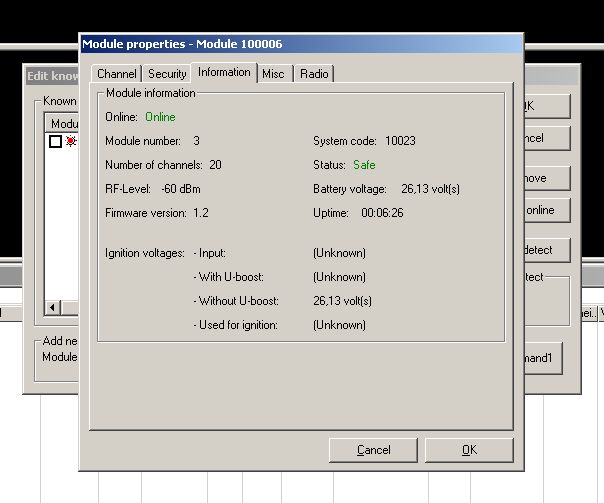Click the Module number value 3

pyautogui.click(x=196, y=141)
